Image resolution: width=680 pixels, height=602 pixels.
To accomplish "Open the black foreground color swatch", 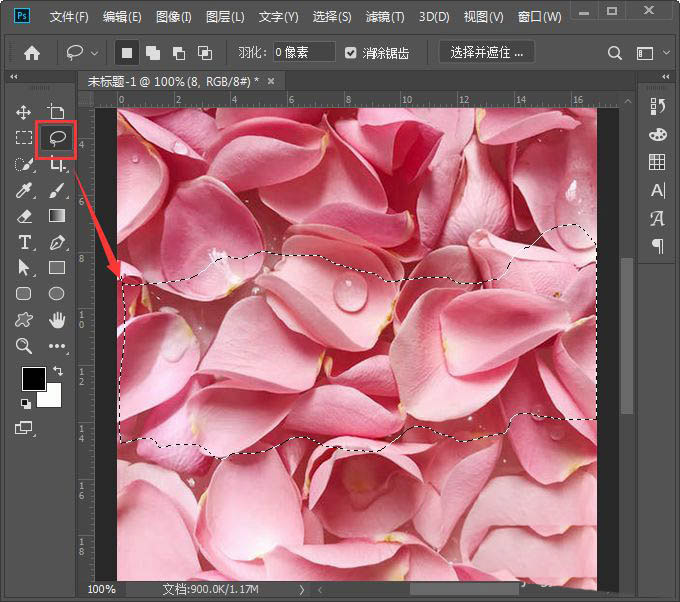I will (x=34, y=379).
